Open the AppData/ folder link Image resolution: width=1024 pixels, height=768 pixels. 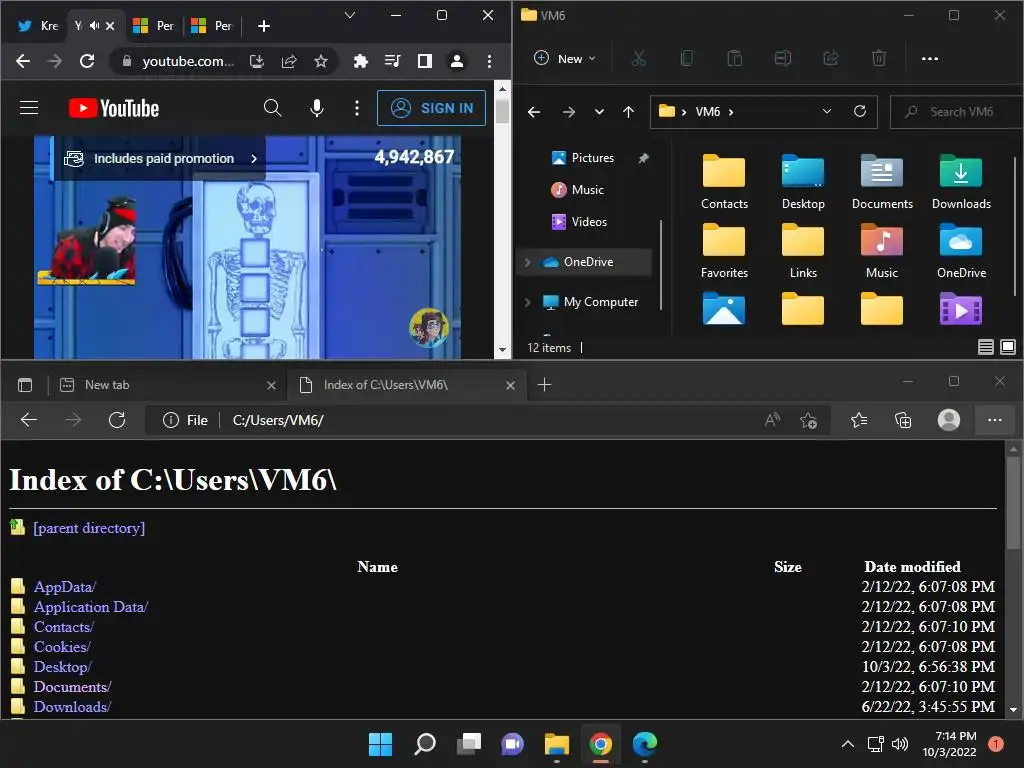point(65,586)
